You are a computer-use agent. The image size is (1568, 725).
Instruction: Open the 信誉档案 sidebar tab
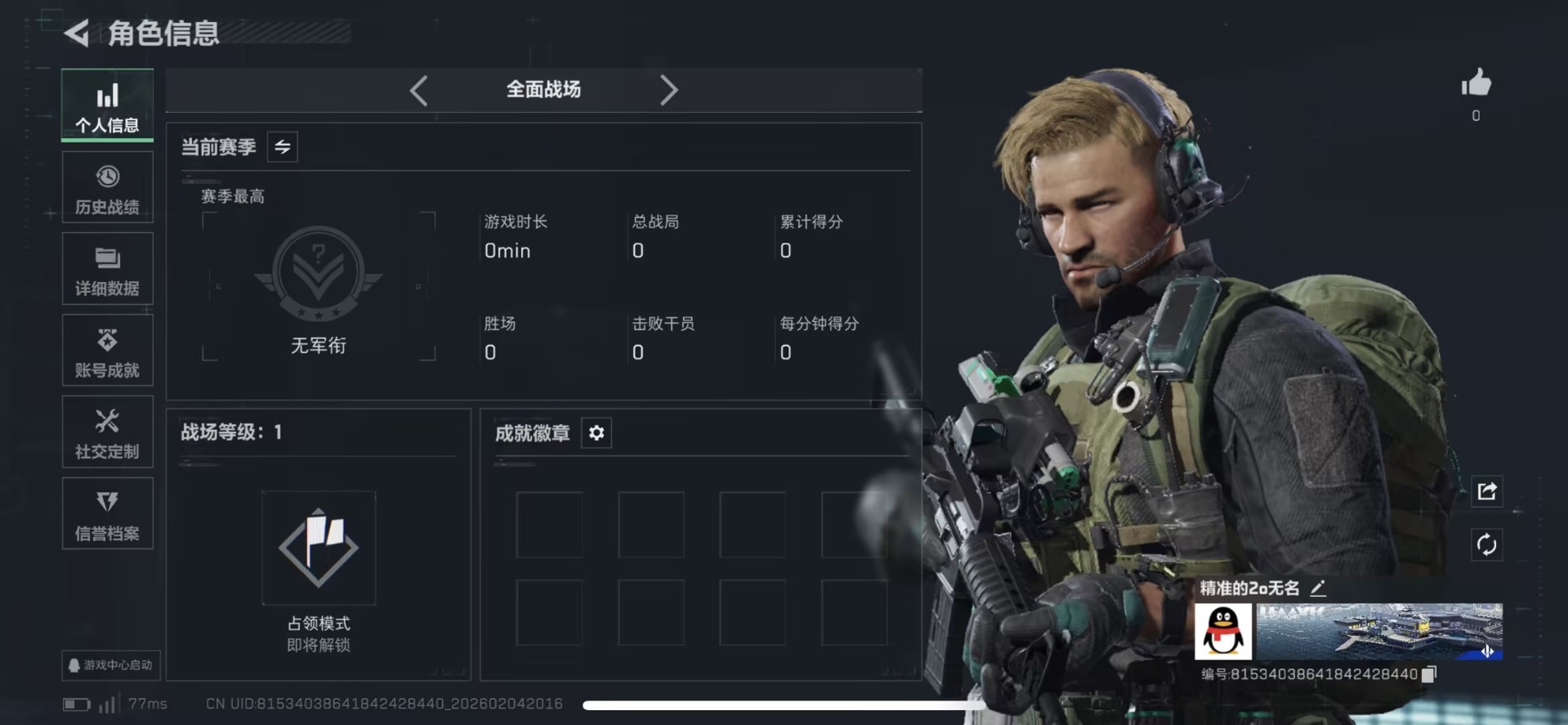pos(107,514)
